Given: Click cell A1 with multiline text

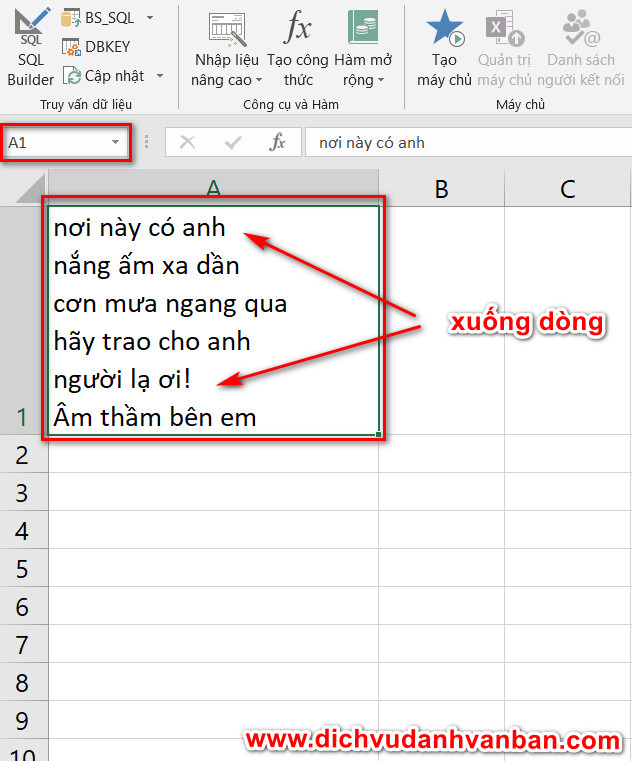Looking at the screenshot, I should [214, 320].
